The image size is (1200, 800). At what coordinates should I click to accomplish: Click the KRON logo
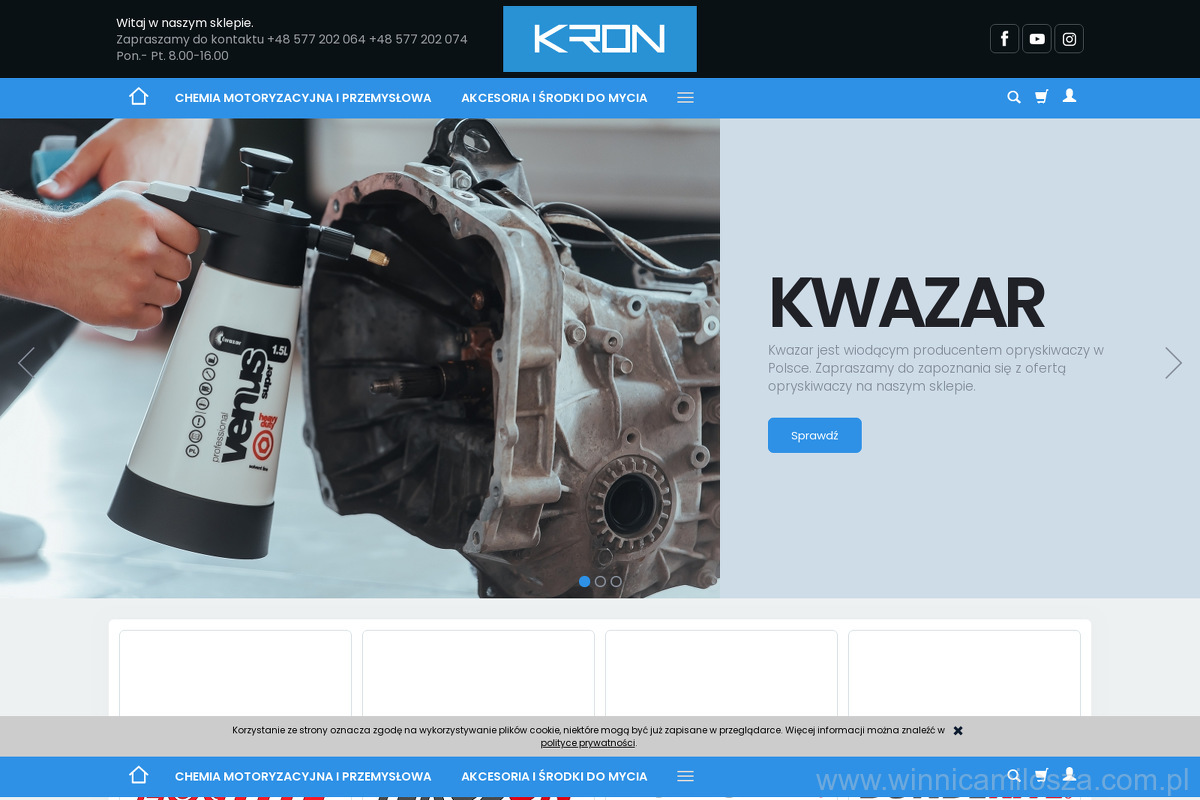tap(599, 39)
